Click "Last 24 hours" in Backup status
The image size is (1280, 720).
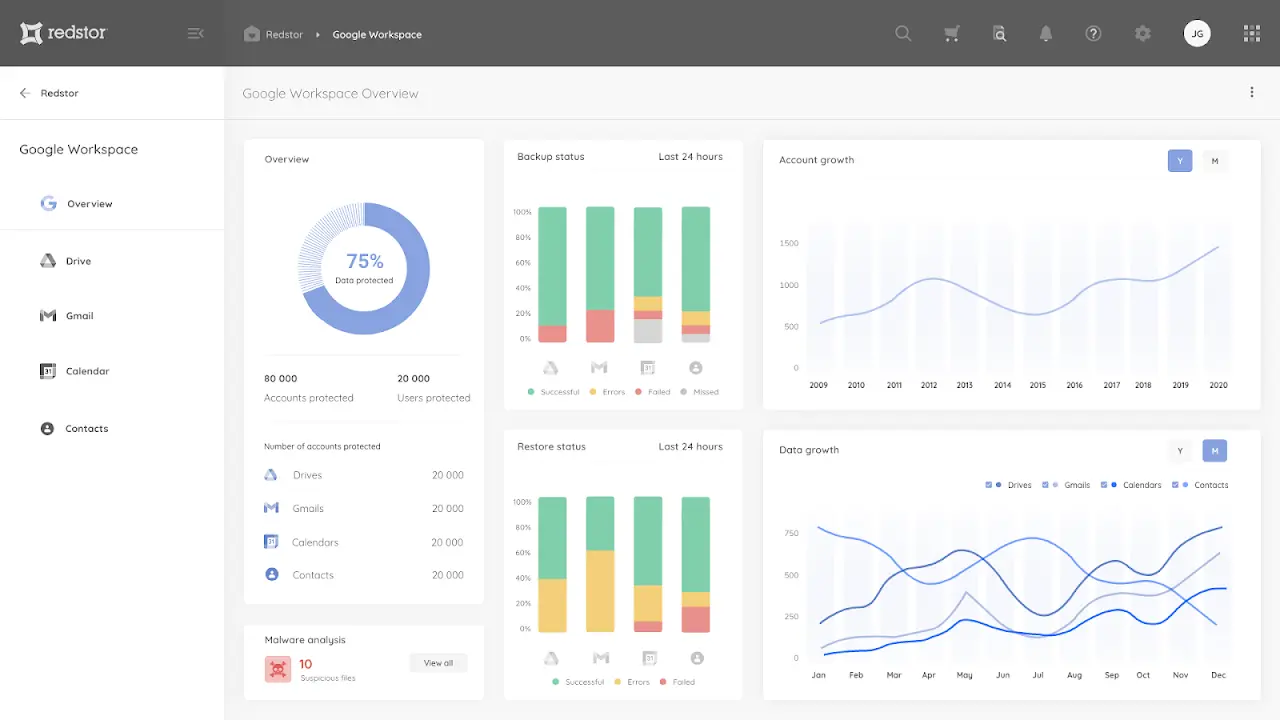690,157
